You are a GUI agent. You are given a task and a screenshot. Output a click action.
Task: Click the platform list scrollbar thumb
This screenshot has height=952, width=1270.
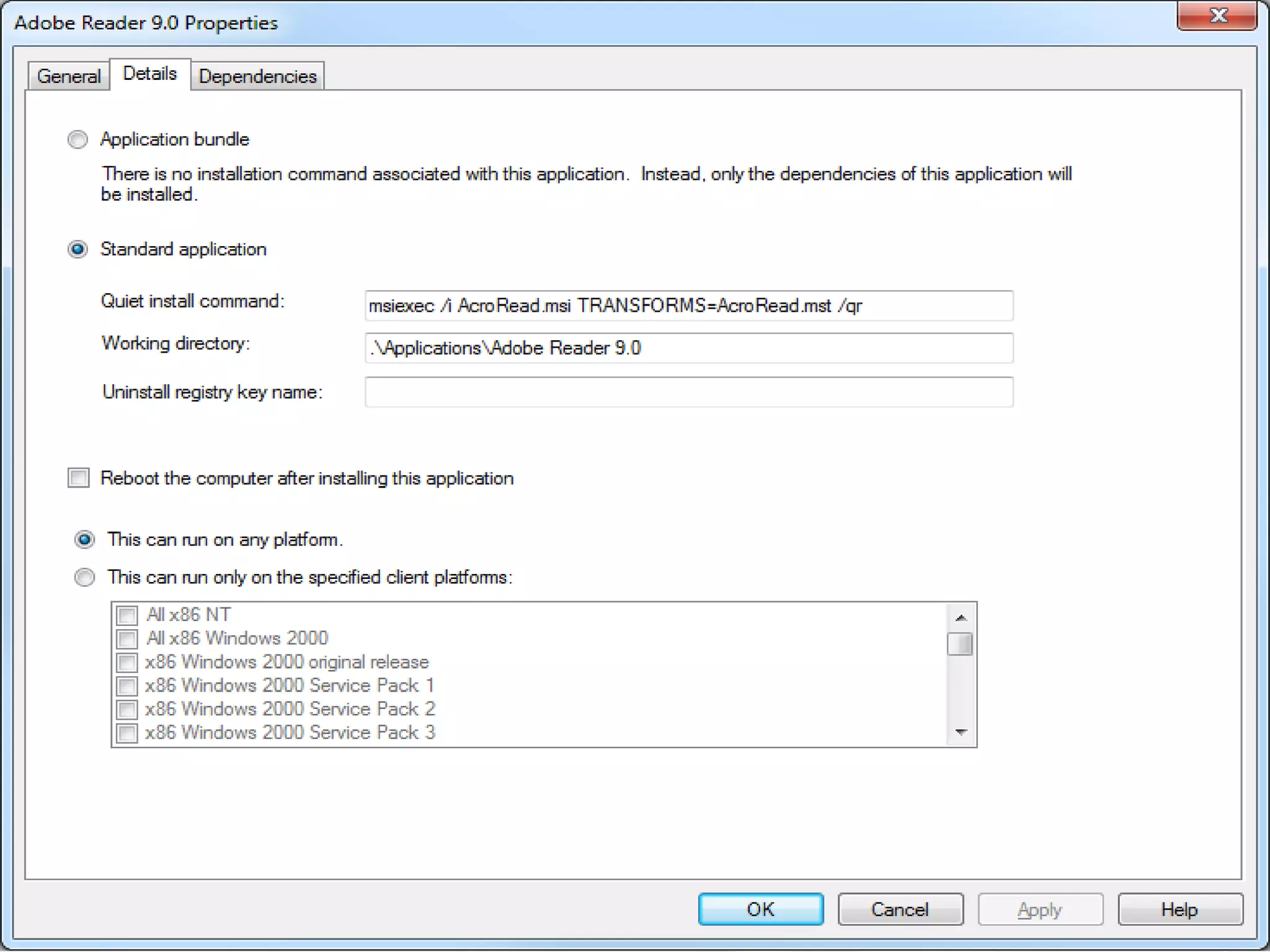click(961, 643)
